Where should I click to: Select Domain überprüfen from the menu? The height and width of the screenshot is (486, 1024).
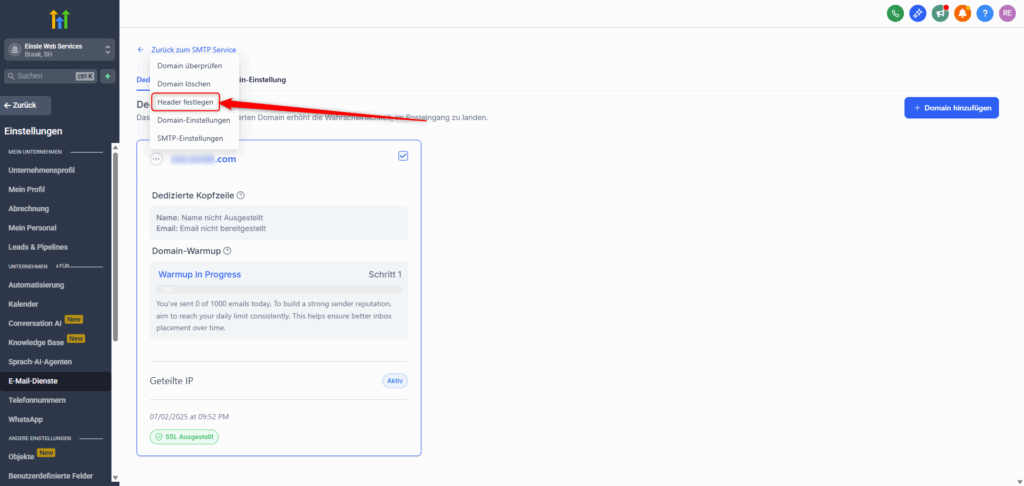pyautogui.click(x=189, y=66)
